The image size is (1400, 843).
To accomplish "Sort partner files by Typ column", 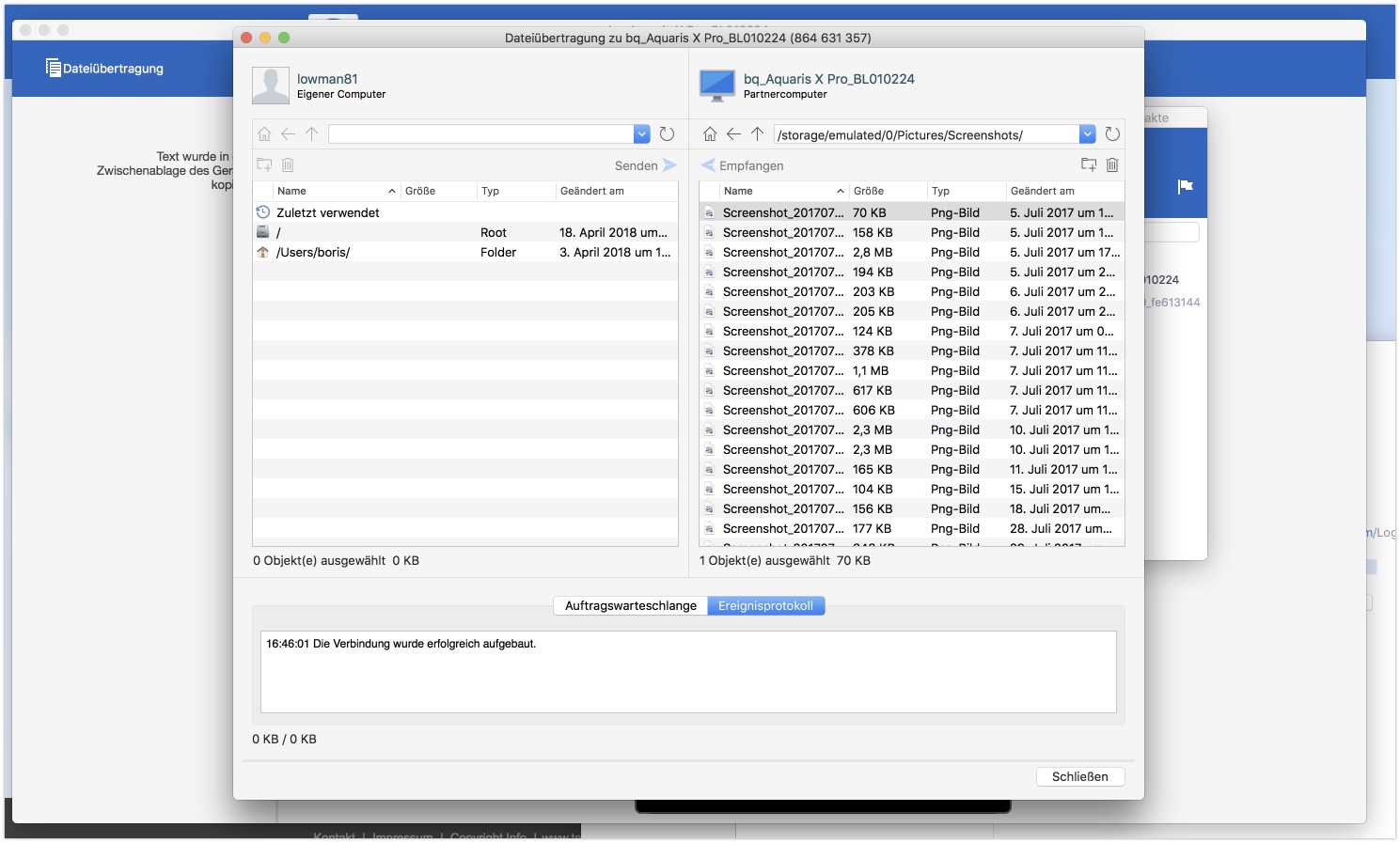I will tap(967, 191).
